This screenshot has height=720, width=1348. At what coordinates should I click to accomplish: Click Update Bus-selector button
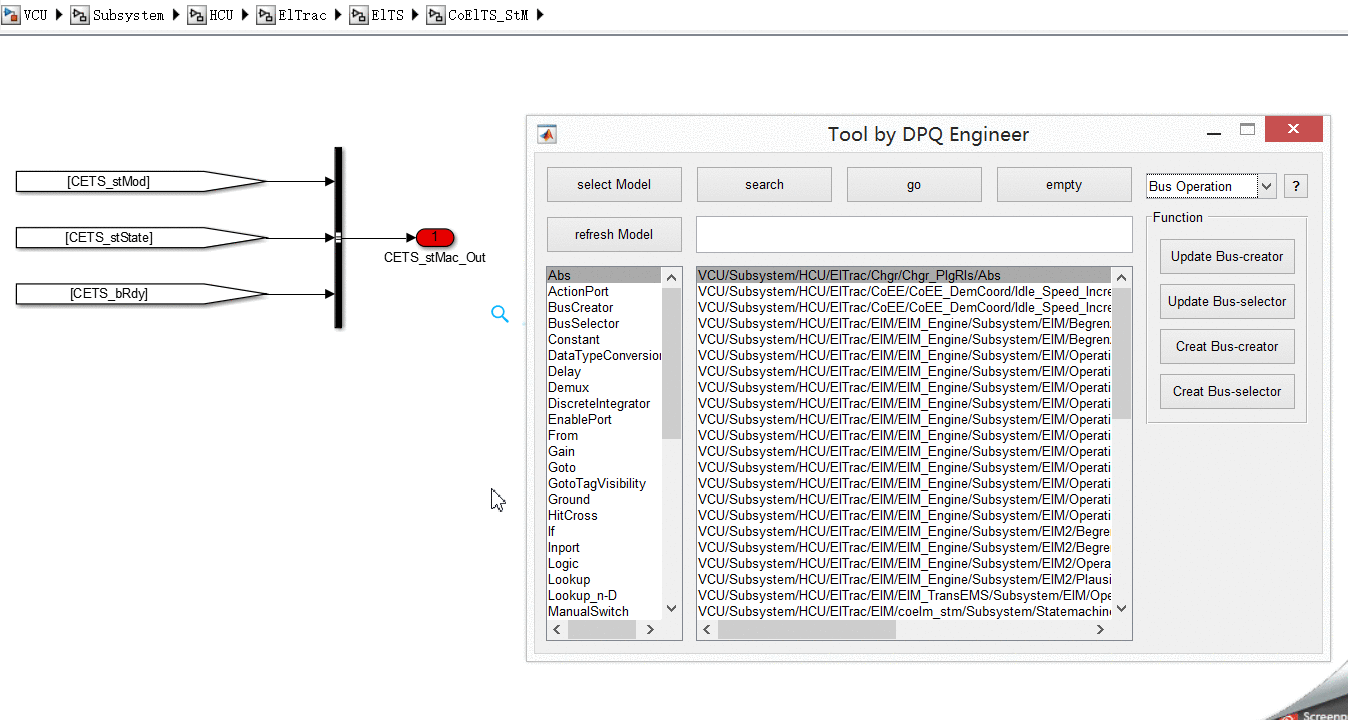coord(1227,301)
